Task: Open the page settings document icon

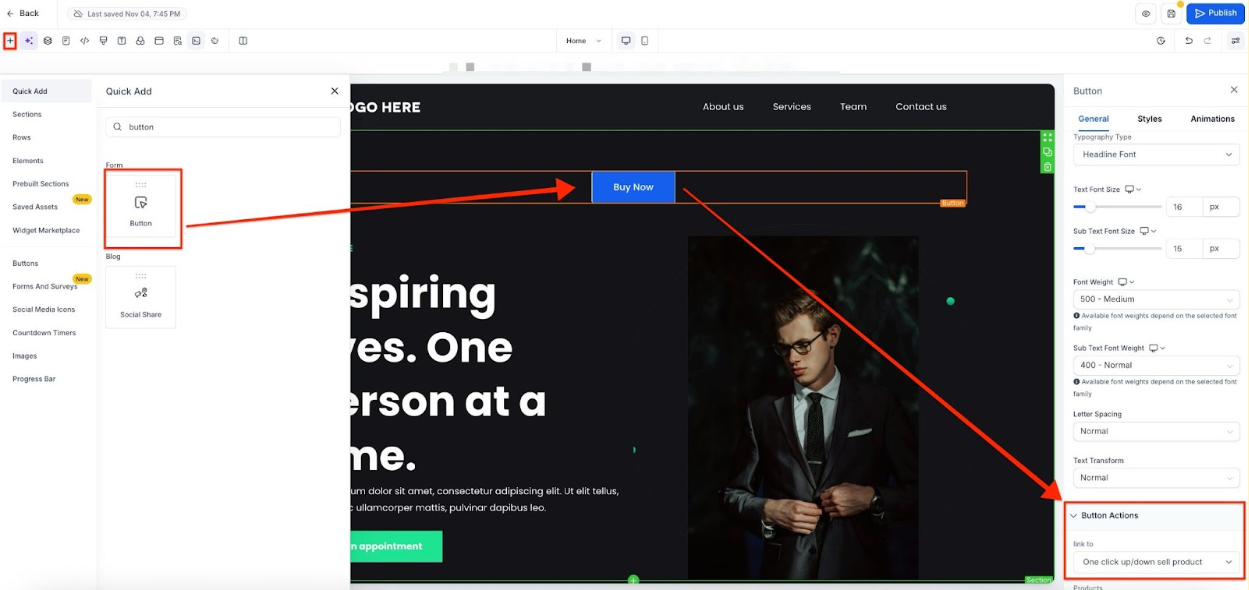Action: (x=66, y=41)
